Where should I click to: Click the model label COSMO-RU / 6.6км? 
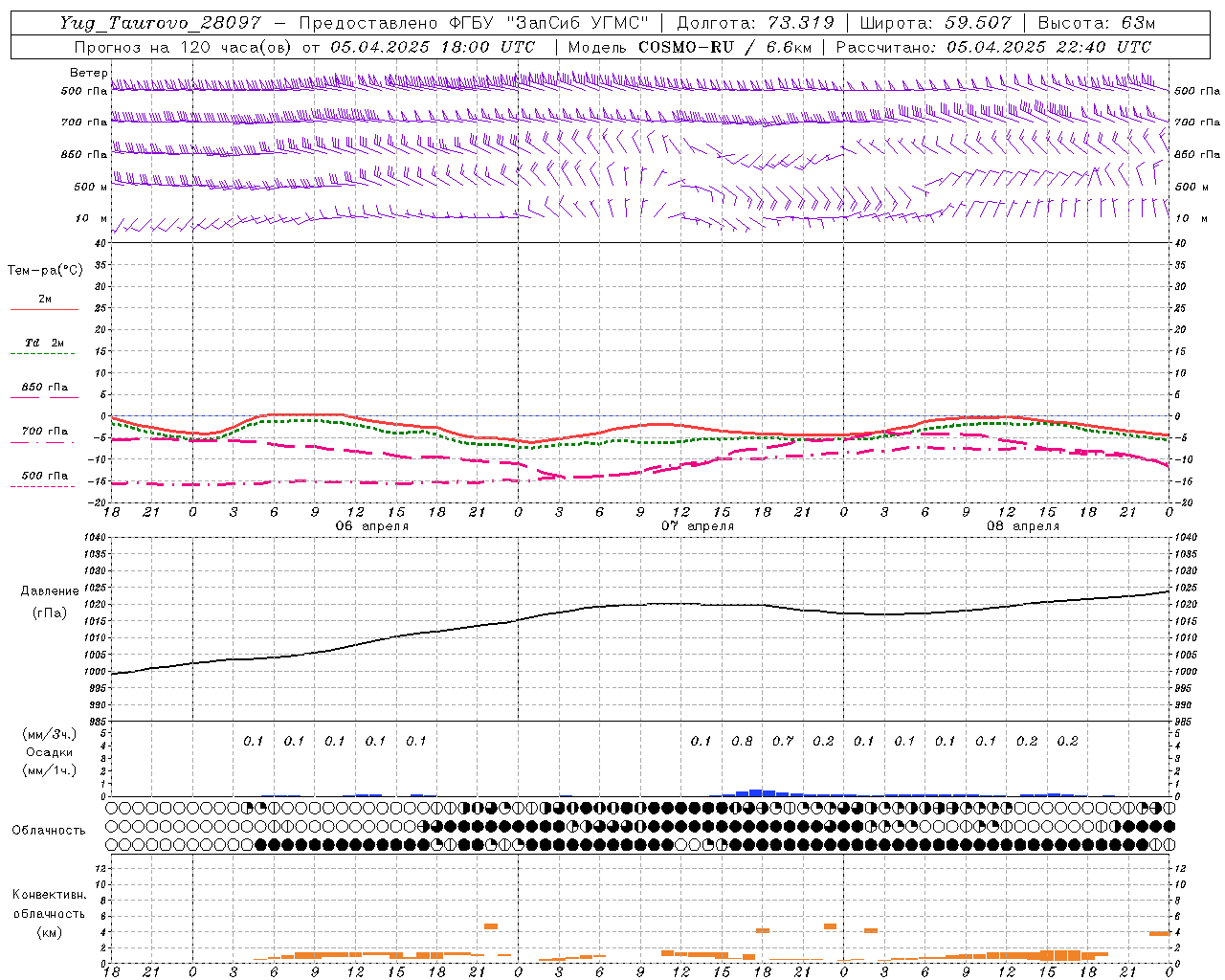pyautogui.click(x=724, y=47)
